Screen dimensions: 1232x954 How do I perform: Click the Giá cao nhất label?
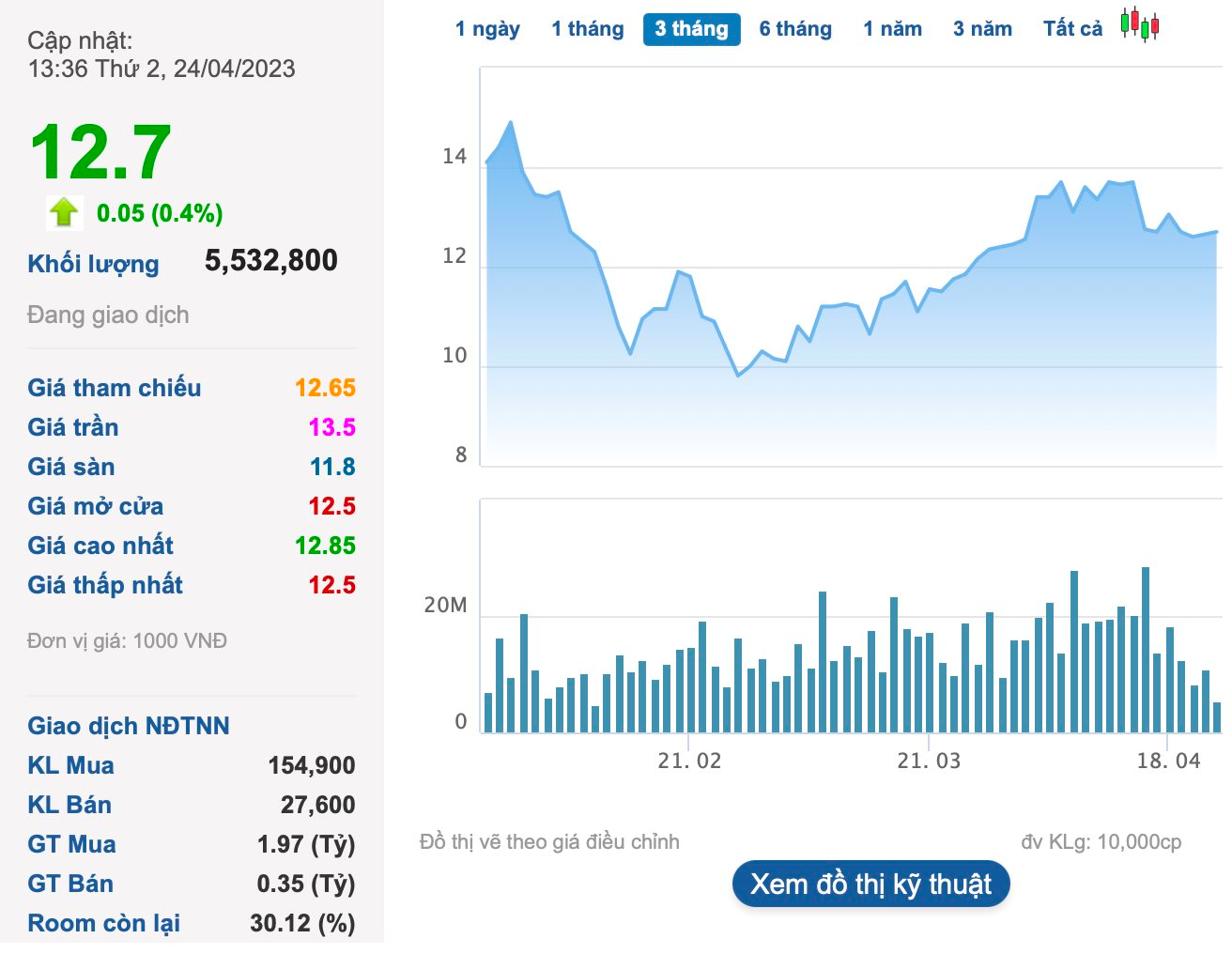100,546
